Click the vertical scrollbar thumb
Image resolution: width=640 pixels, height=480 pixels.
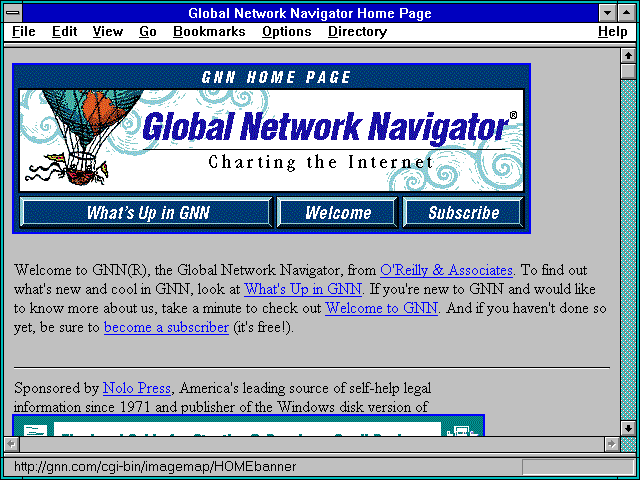coord(627,71)
